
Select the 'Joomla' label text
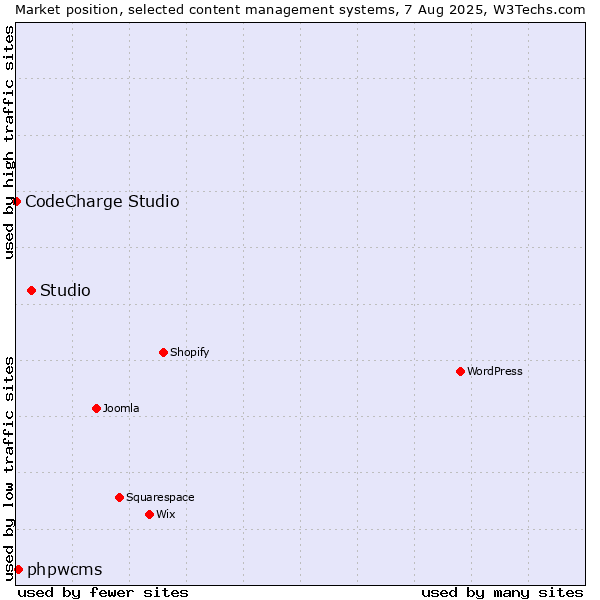pyautogui.click(x=121, y=408)
